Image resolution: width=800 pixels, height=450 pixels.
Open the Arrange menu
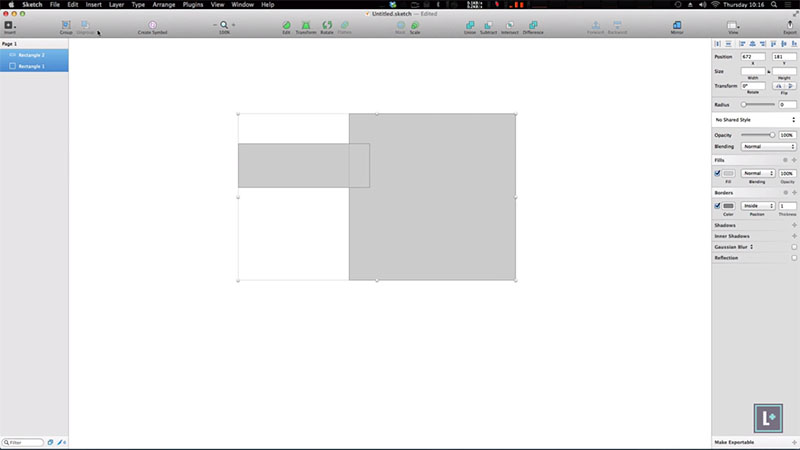[164, 5]
